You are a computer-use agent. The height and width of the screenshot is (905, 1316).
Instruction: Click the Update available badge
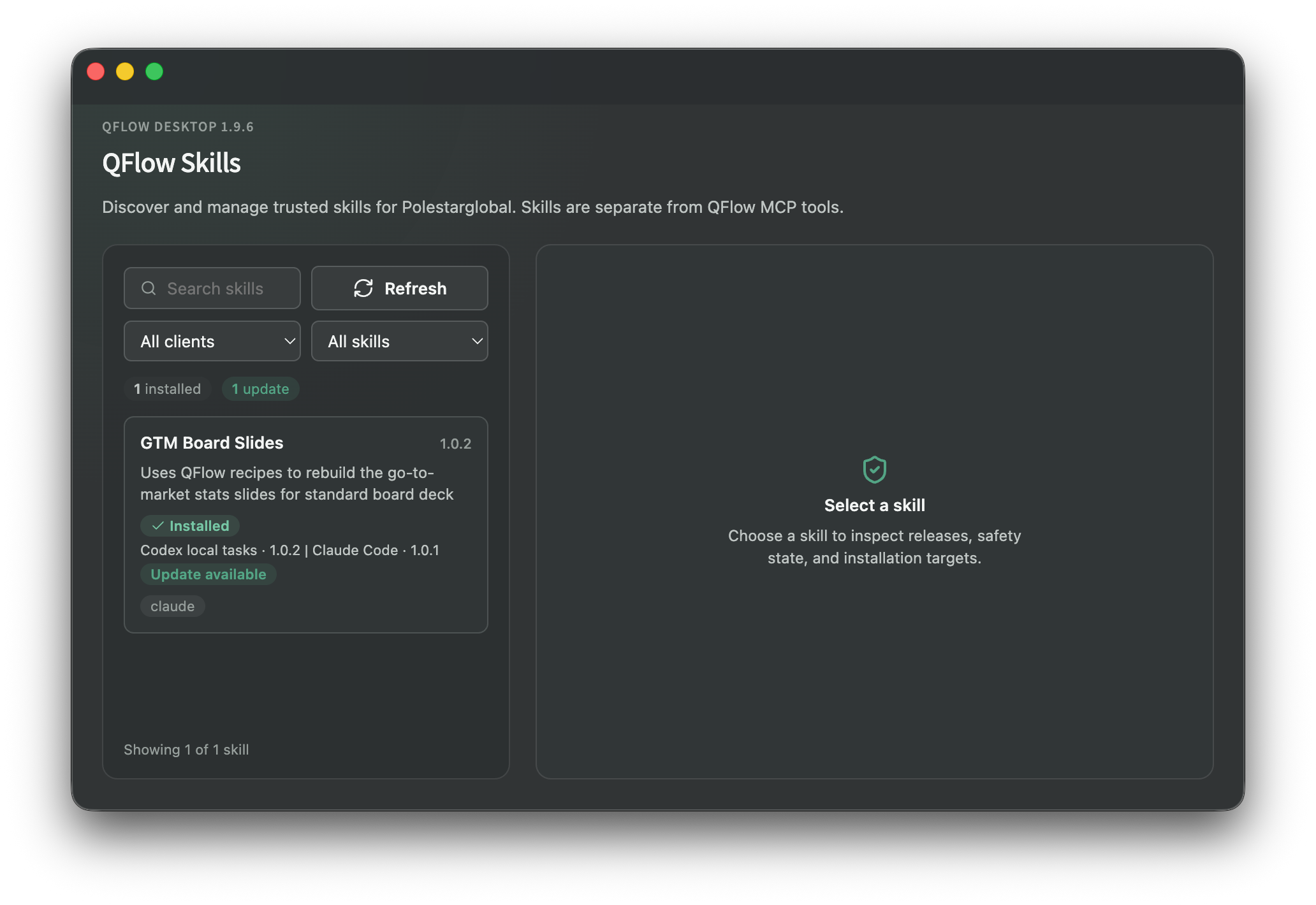208,574
